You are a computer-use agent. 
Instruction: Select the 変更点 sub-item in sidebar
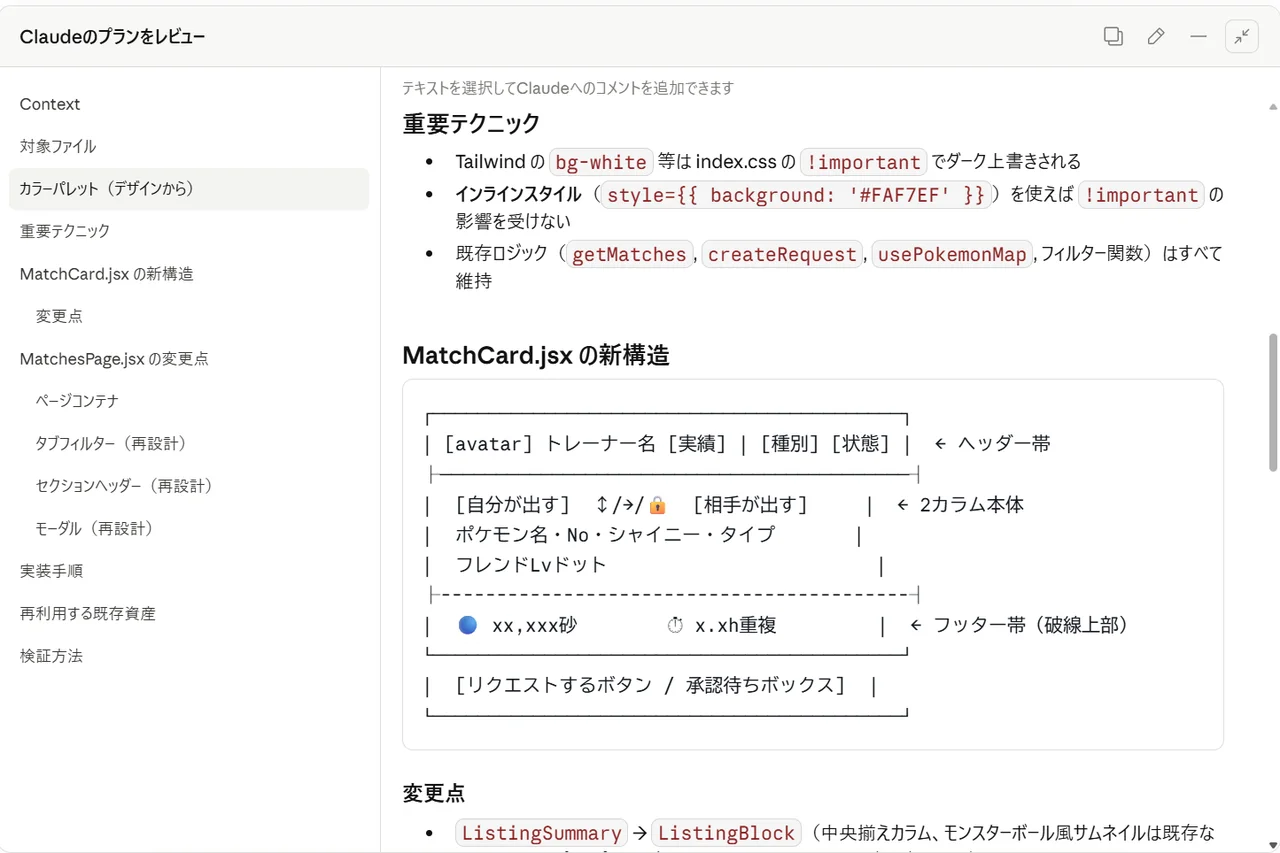[x=59, y=316]
